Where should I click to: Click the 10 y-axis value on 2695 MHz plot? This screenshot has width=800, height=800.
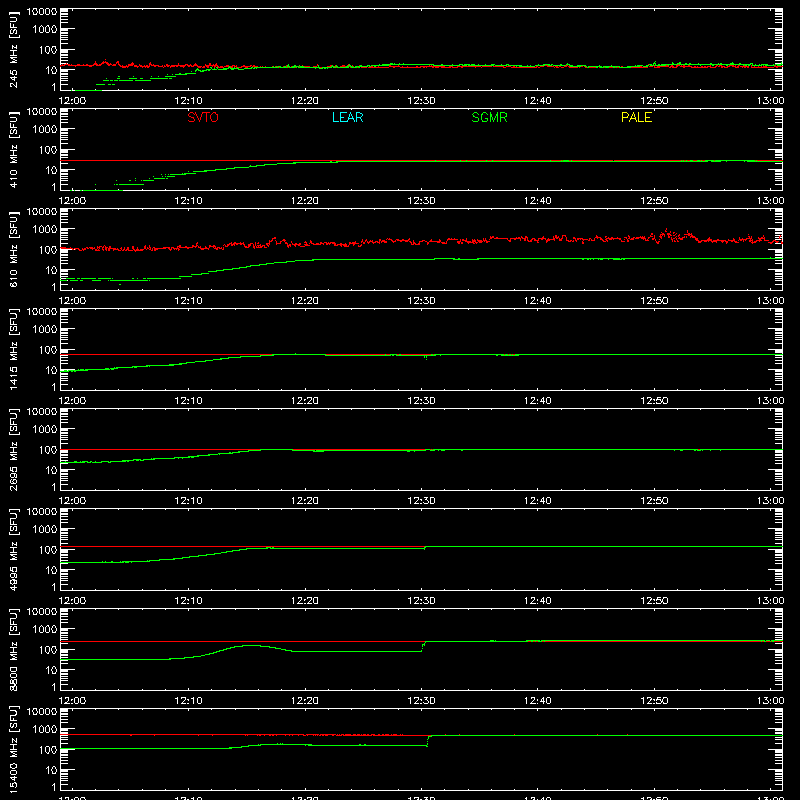[51, 470]
